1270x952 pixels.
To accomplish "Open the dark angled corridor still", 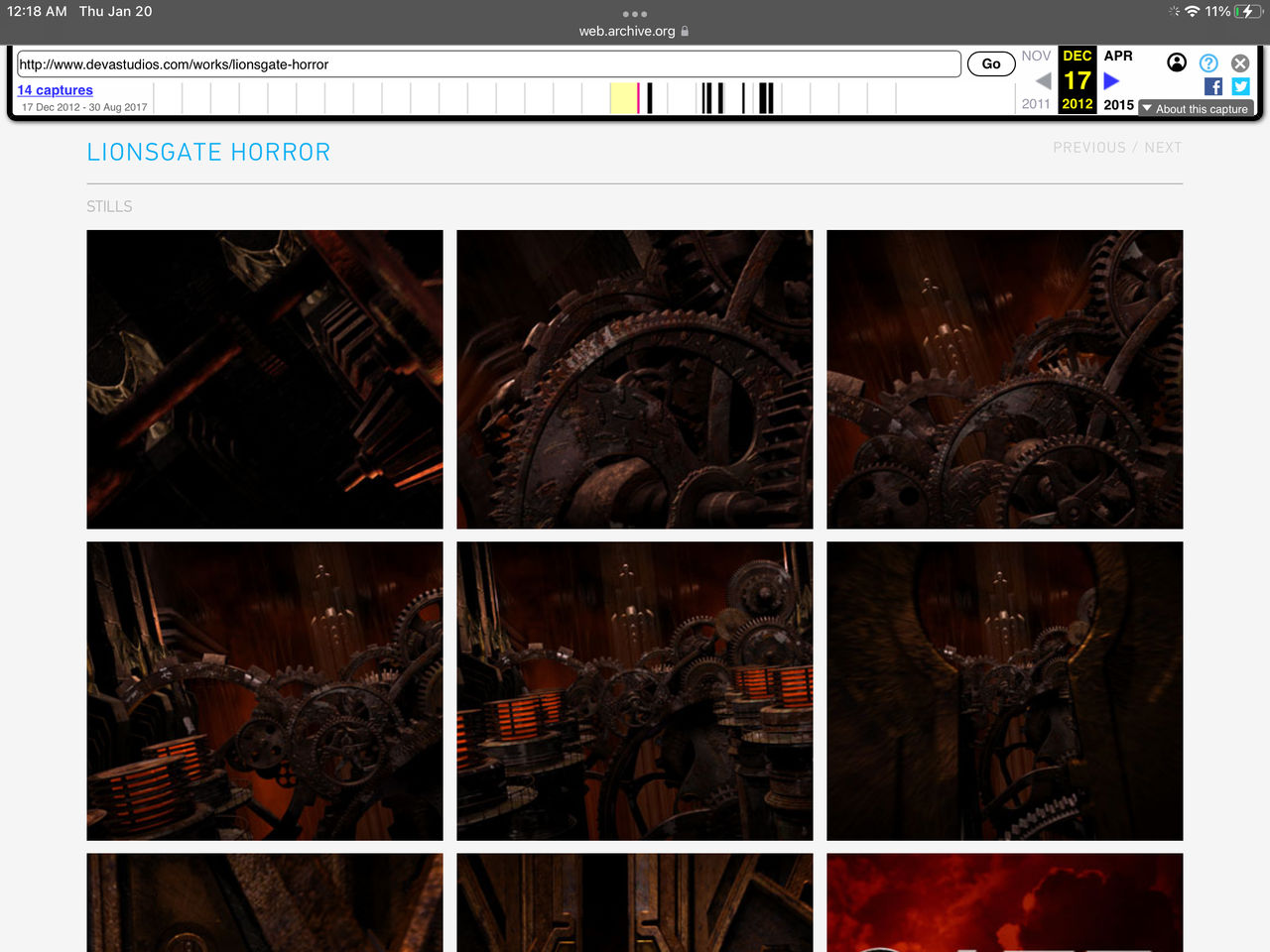I will tap(265, 380).
